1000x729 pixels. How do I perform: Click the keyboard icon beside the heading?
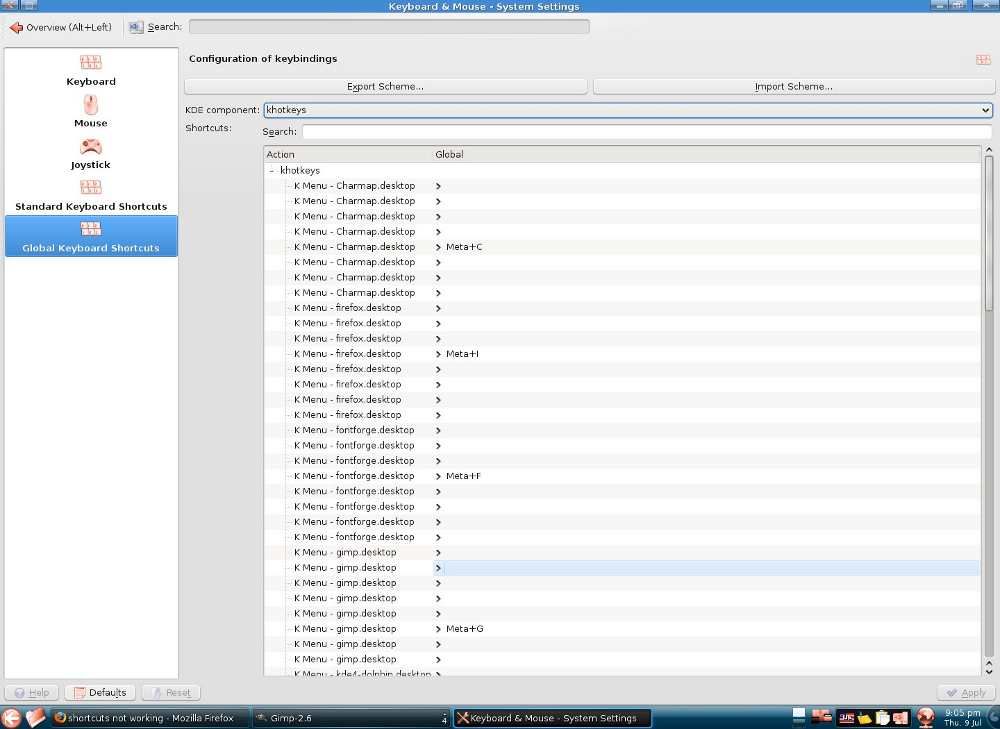point(983,60)
